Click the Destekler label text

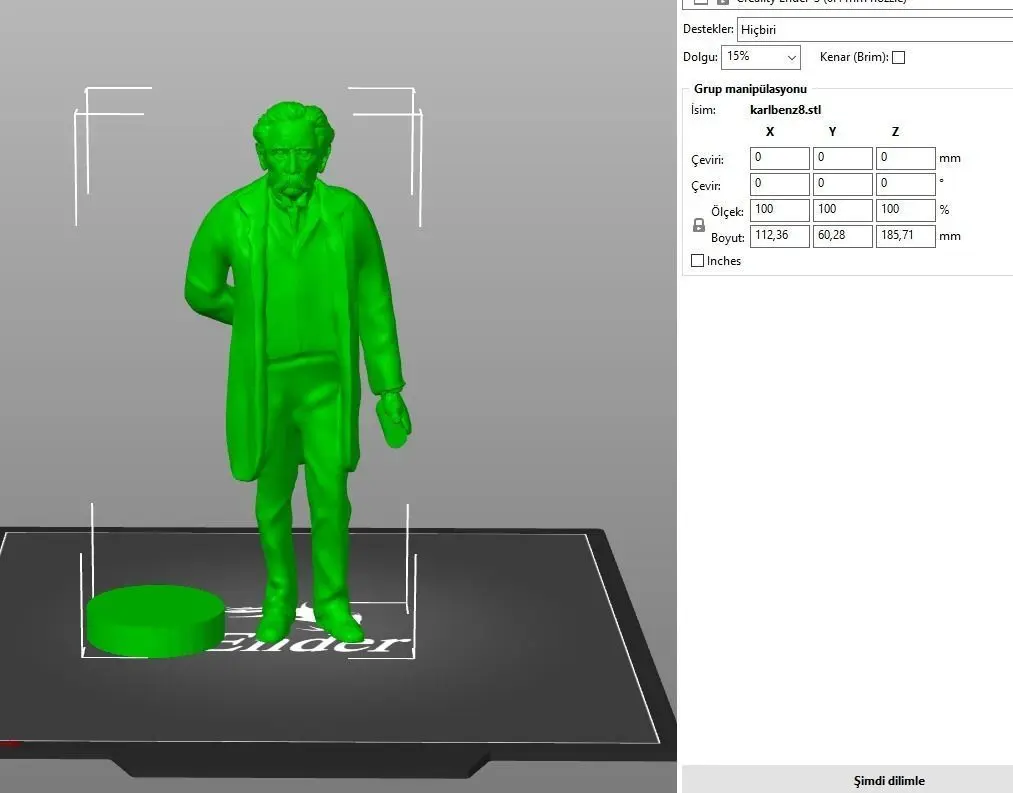pos(708,29)
